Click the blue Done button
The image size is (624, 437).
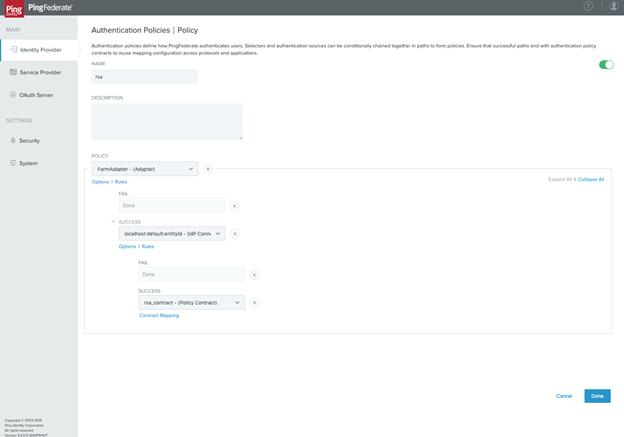[597, 396]
